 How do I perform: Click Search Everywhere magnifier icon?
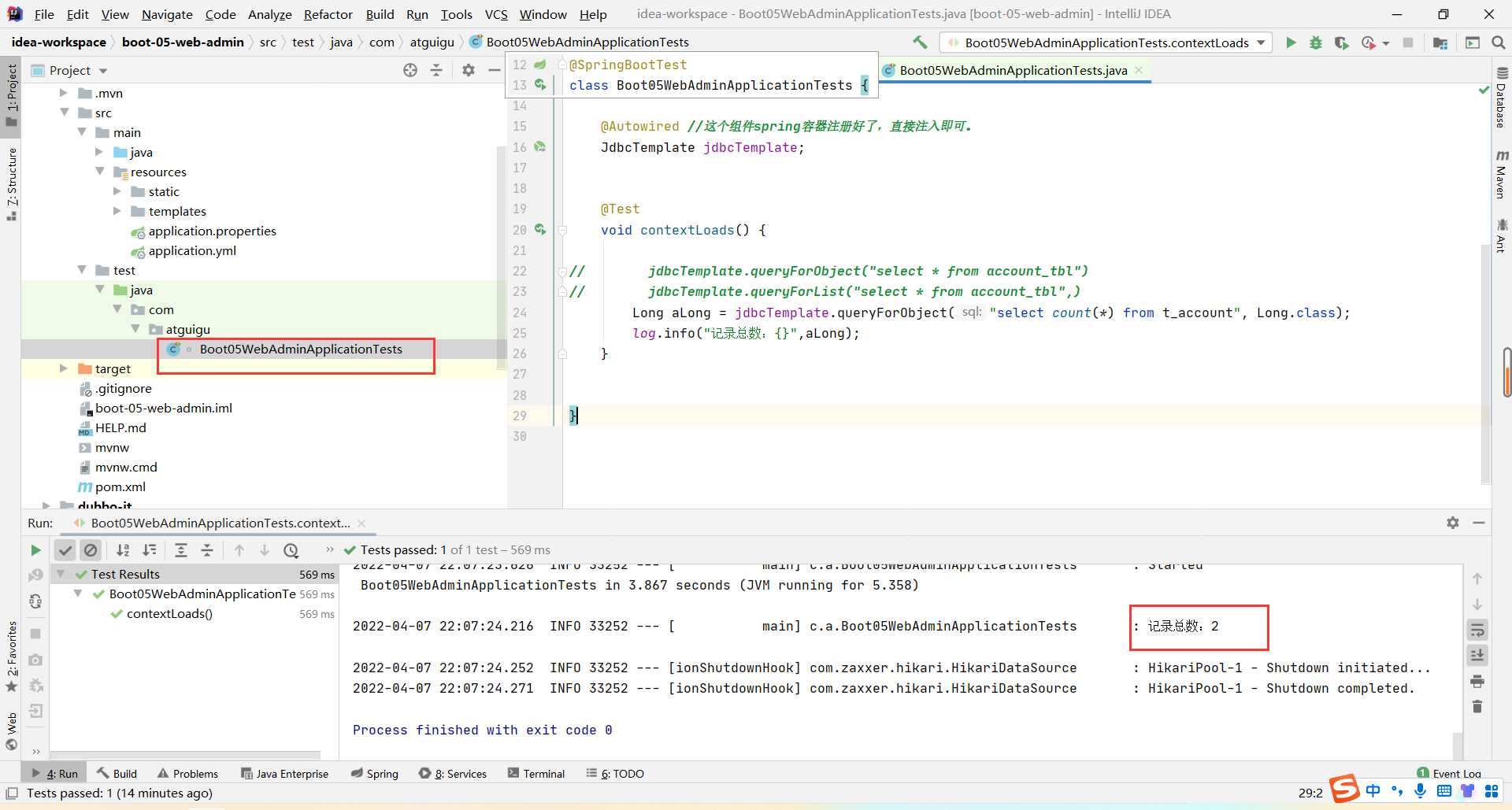click(1498, 43)
